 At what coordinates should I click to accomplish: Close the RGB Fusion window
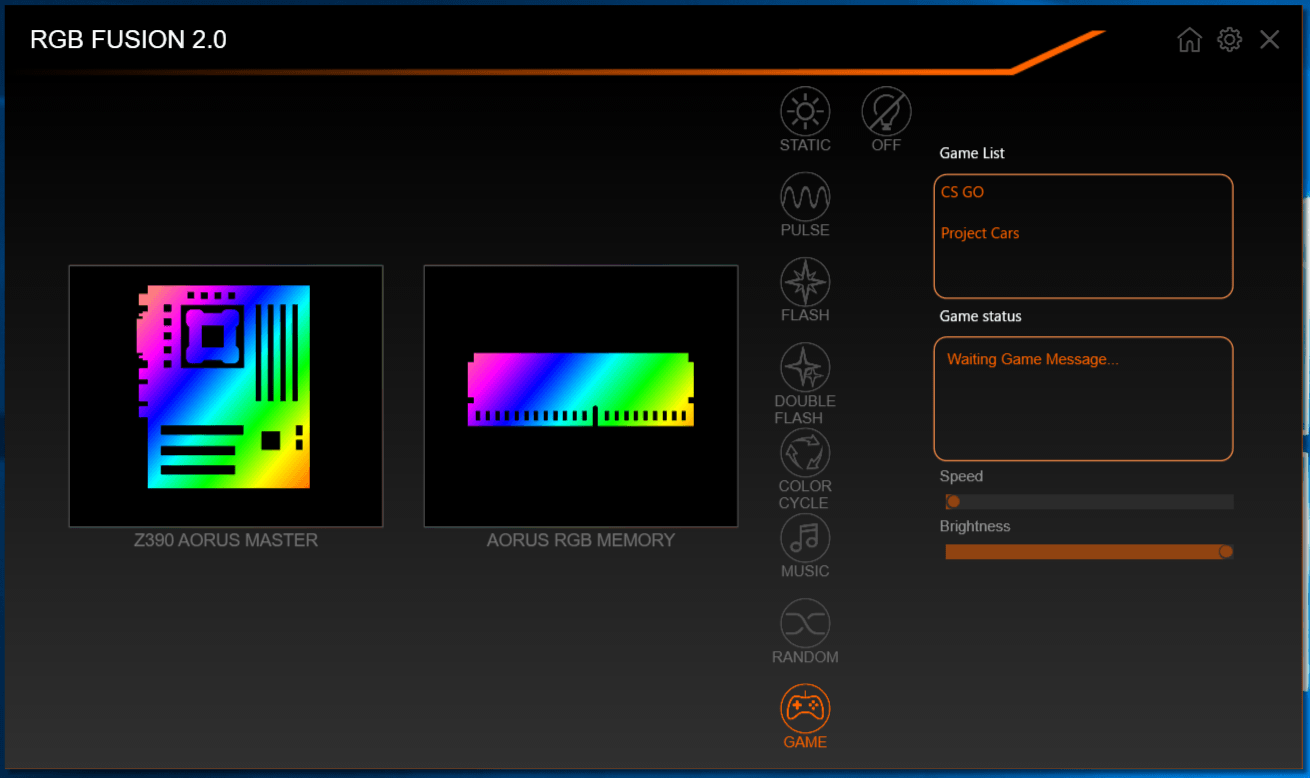[1269, 40]
